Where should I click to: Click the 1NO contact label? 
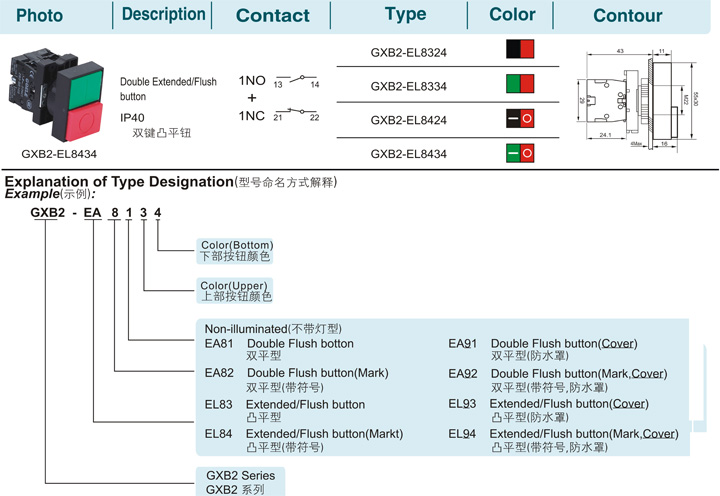coord(252,81)
